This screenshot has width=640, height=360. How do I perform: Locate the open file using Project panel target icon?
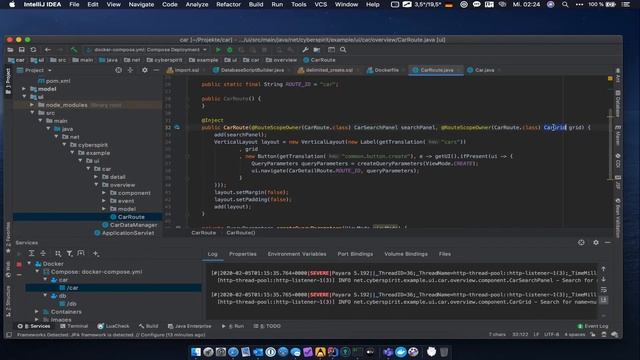pyautogui.click(x=118, y=70)
